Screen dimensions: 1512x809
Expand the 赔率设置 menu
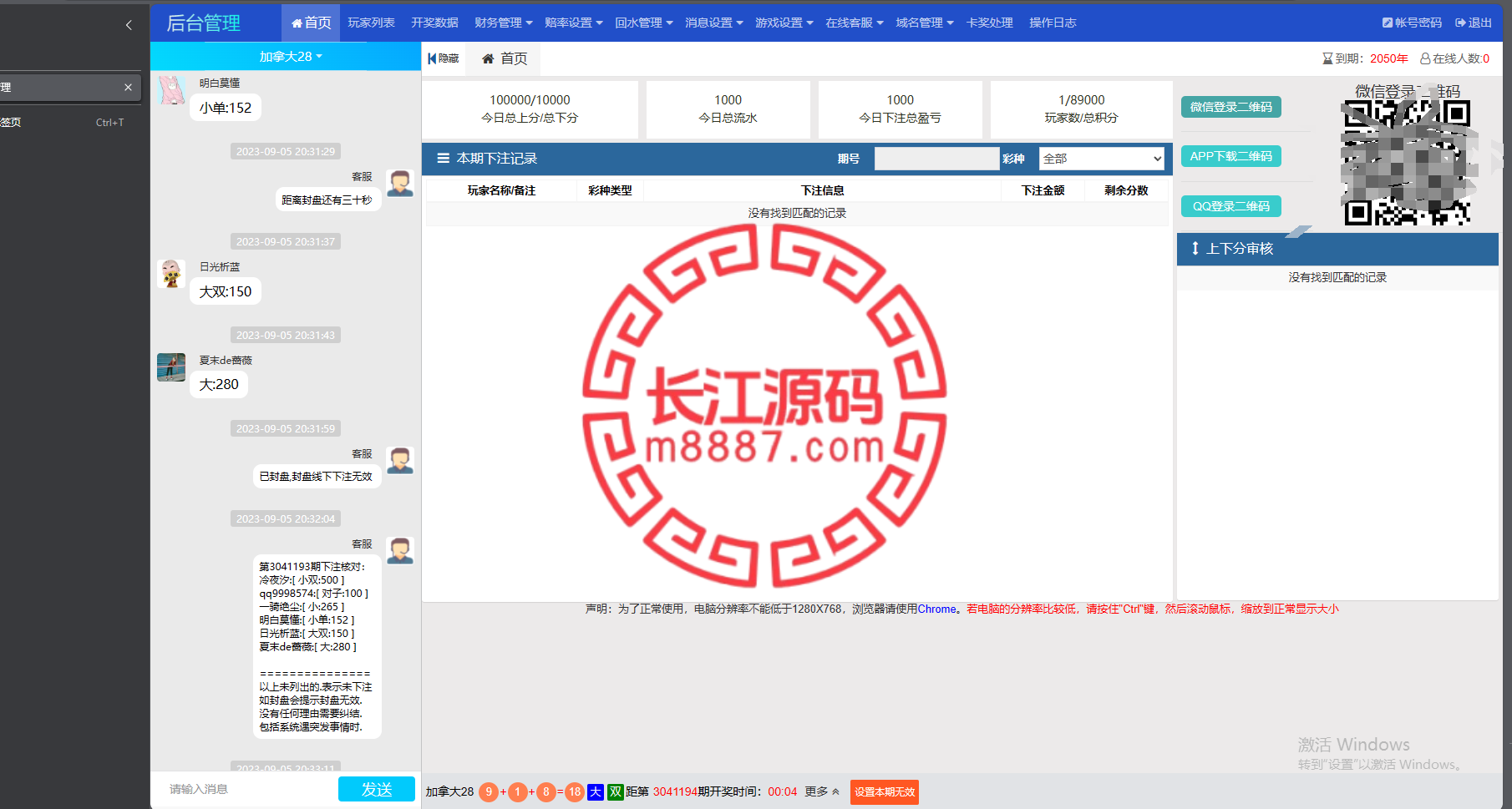(574, 23)
